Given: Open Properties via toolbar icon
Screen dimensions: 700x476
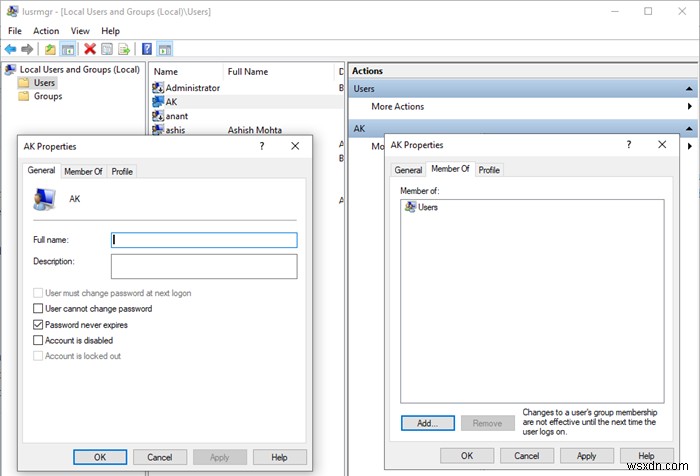Looking at the screenshot, I should [x=107, y=49].
